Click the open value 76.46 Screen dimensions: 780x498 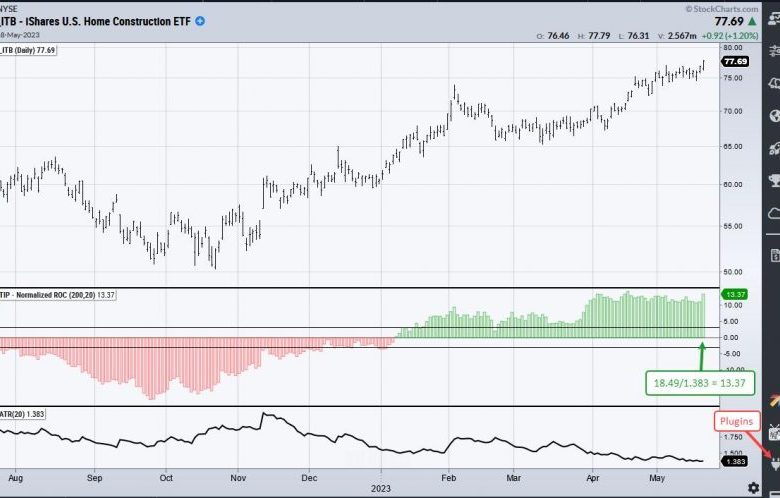click(x=558, y=36)
